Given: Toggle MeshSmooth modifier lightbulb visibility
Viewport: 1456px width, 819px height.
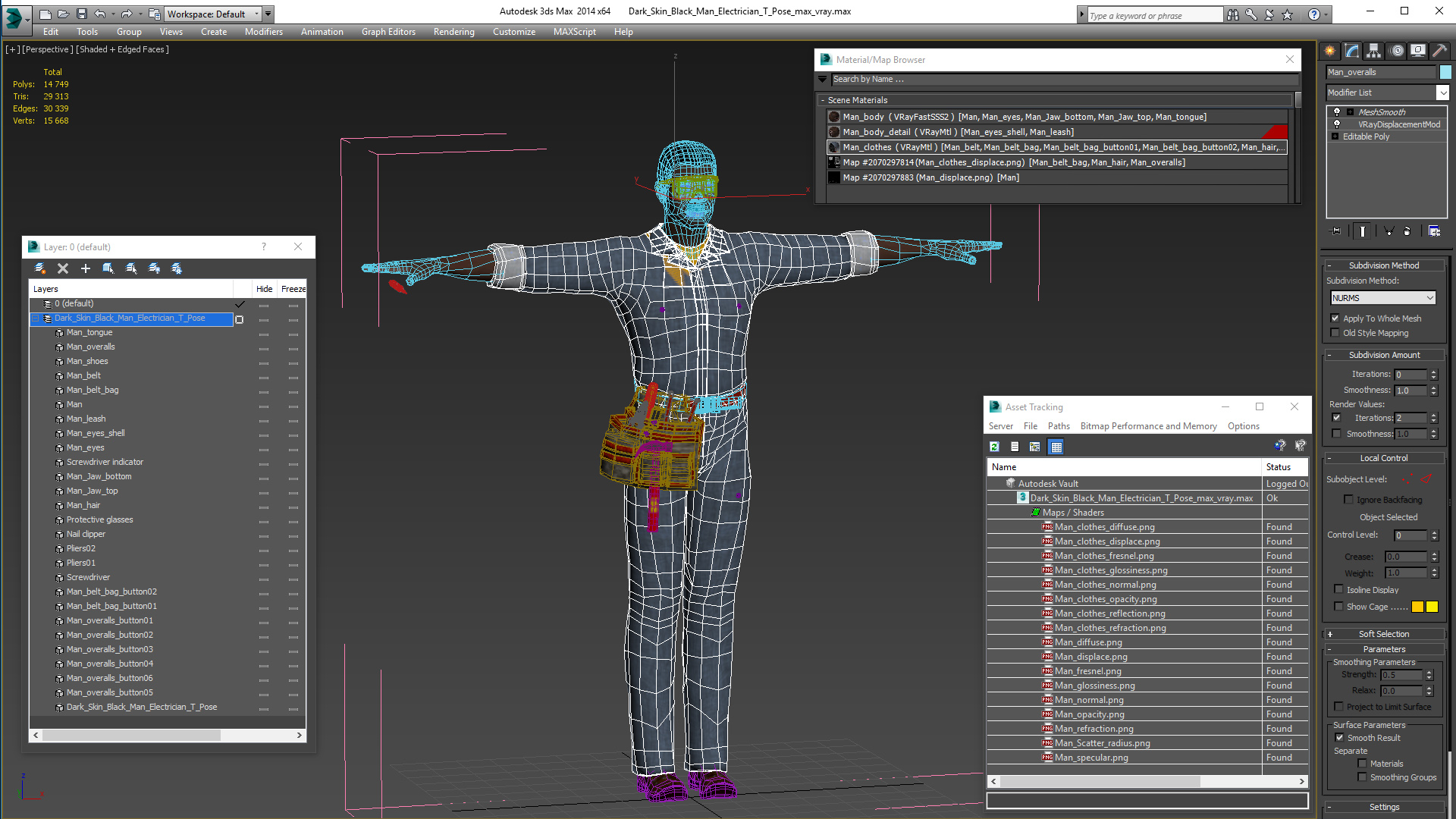Looking at the screenshot, I should pyautogui.click(x=1337, y=112).
